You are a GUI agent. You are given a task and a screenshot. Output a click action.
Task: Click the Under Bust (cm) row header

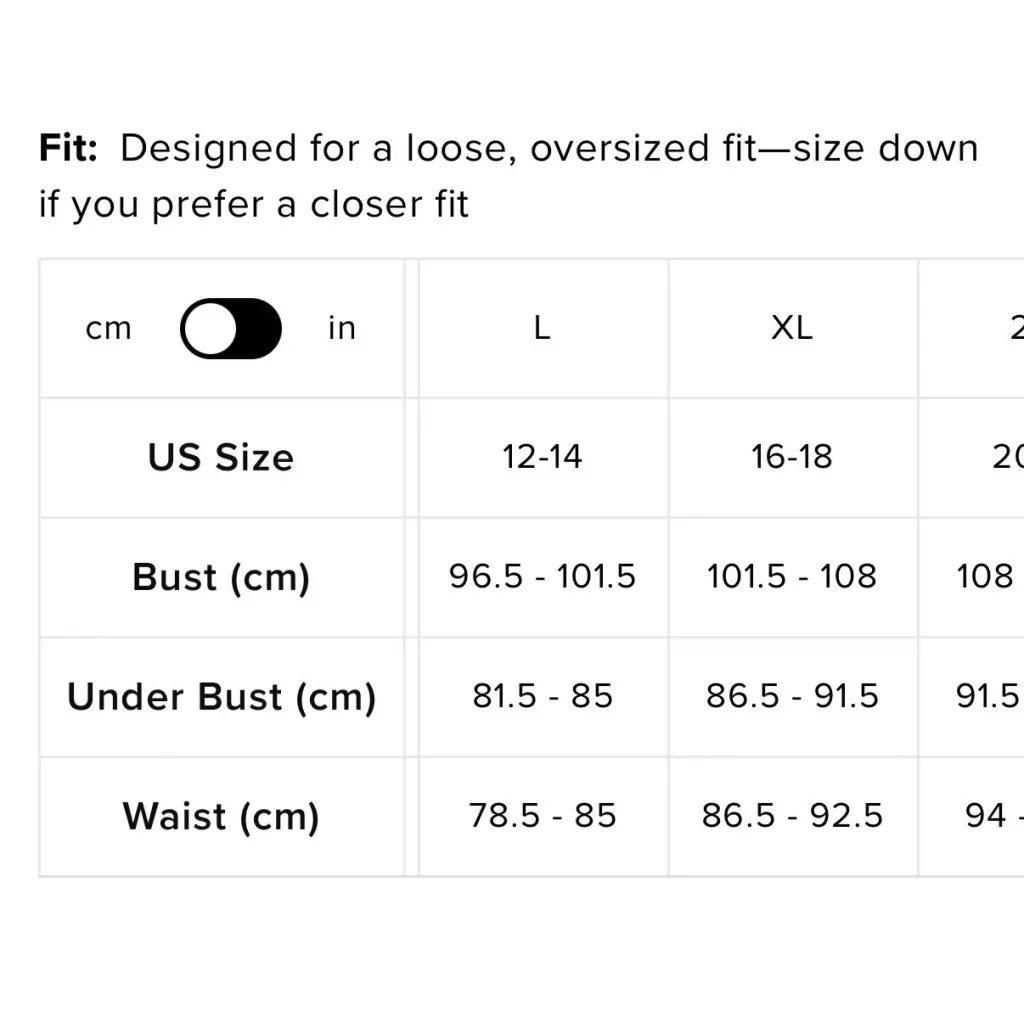(221, 697)
